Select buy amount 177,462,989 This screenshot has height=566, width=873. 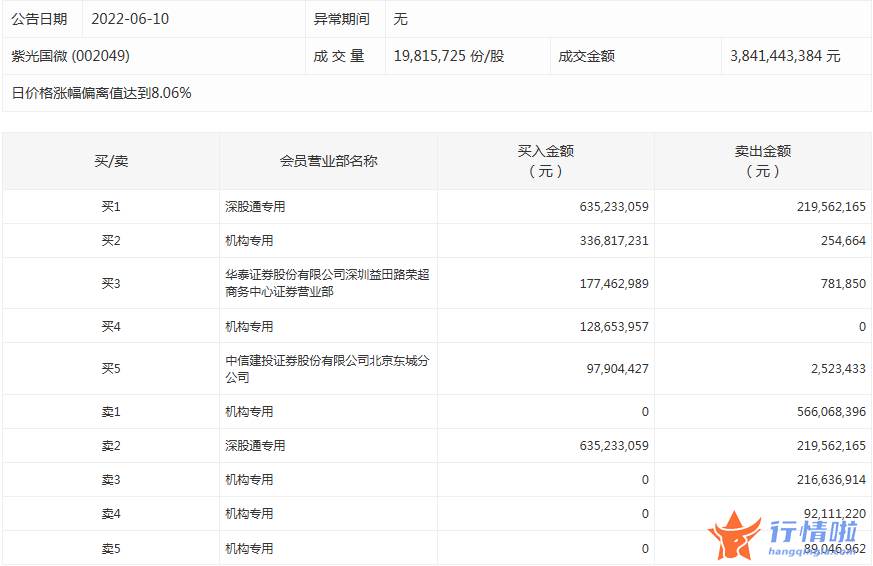[x=614, y=283]
